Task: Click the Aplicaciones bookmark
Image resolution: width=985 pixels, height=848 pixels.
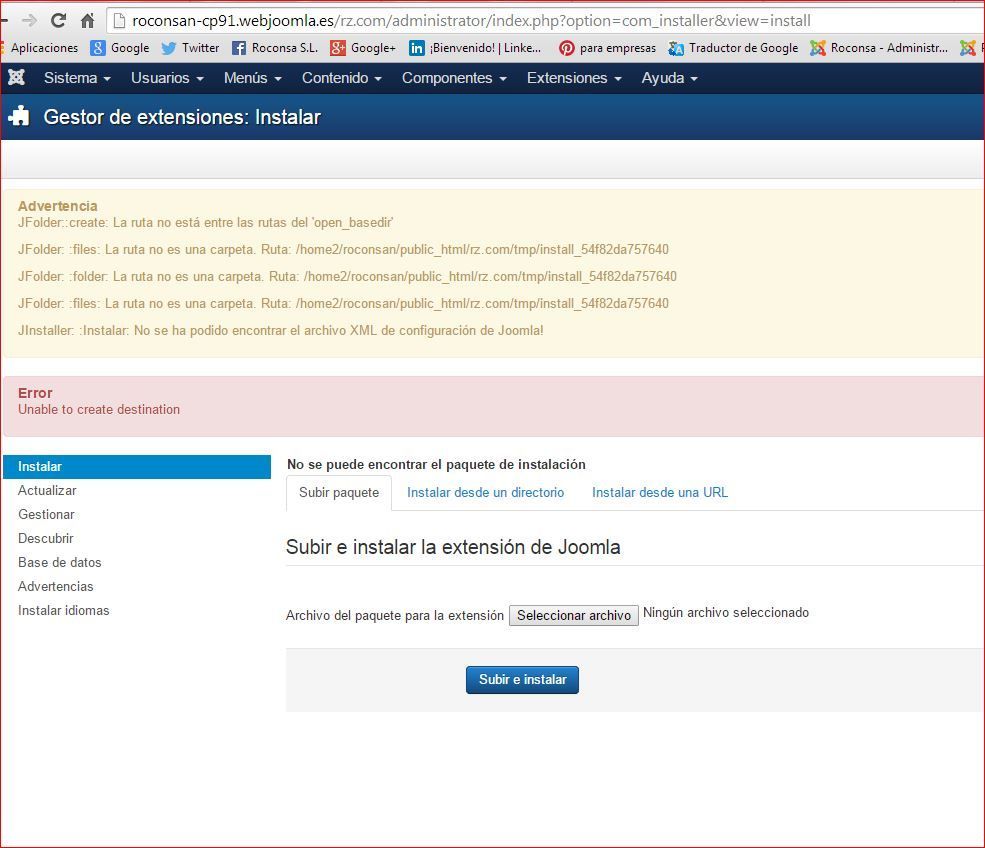Action: (x=44, y=48)
